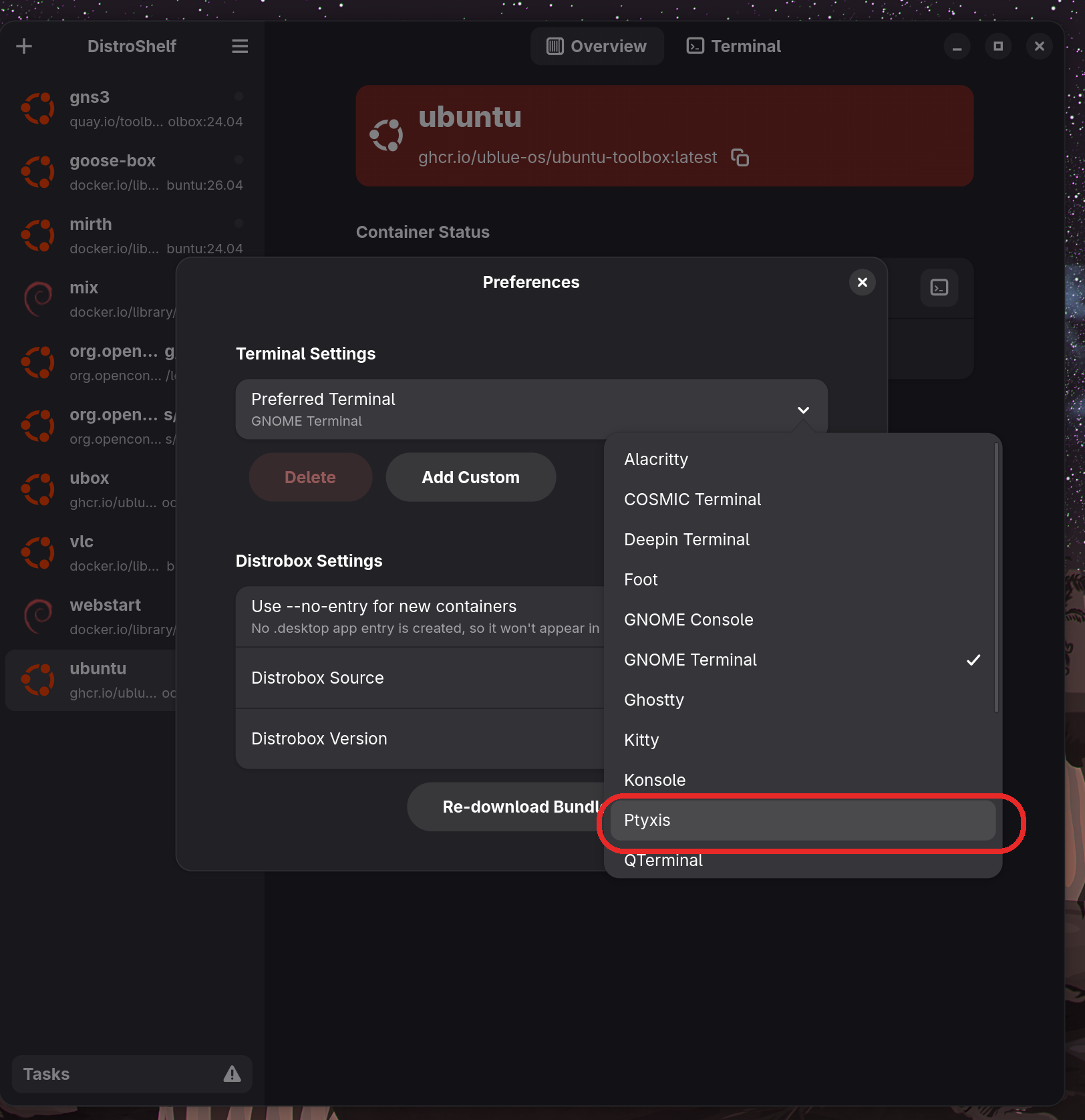Minimize the DistroShelf window
This screenshot has height=1120, width=1085.
(x=957, y=46)
